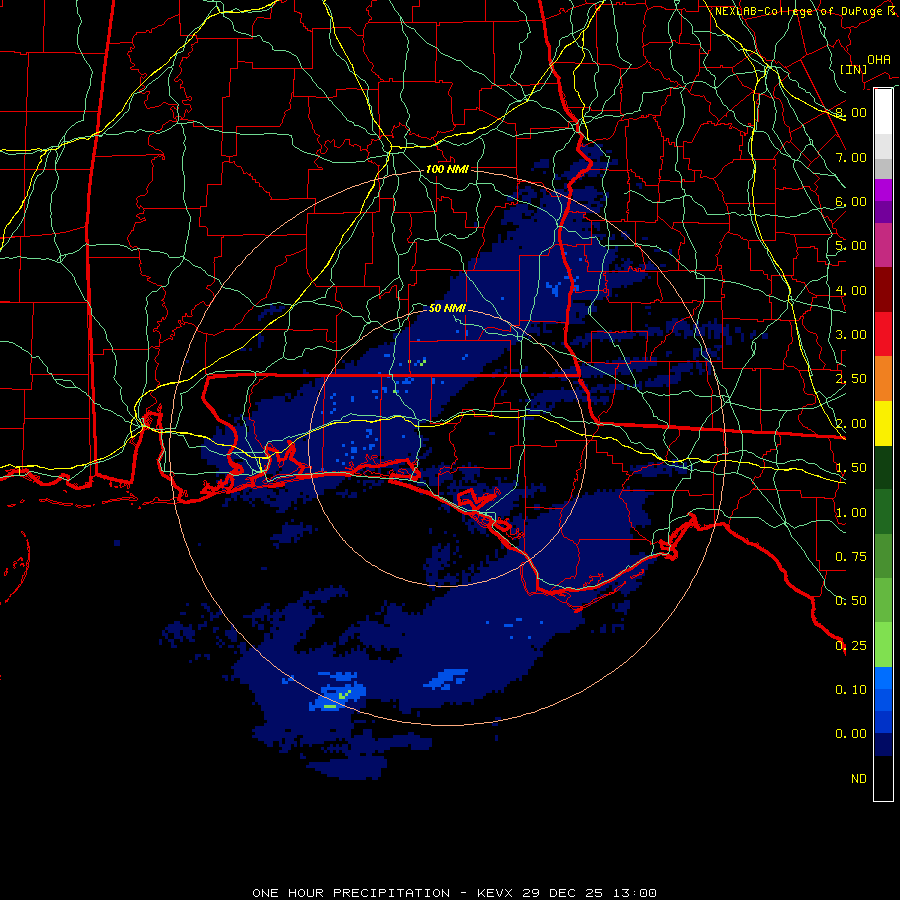The height and width of the screenshot is (900, 900).
Task: Click the 6.00 legend value
Action: click(x=851, y=201)
